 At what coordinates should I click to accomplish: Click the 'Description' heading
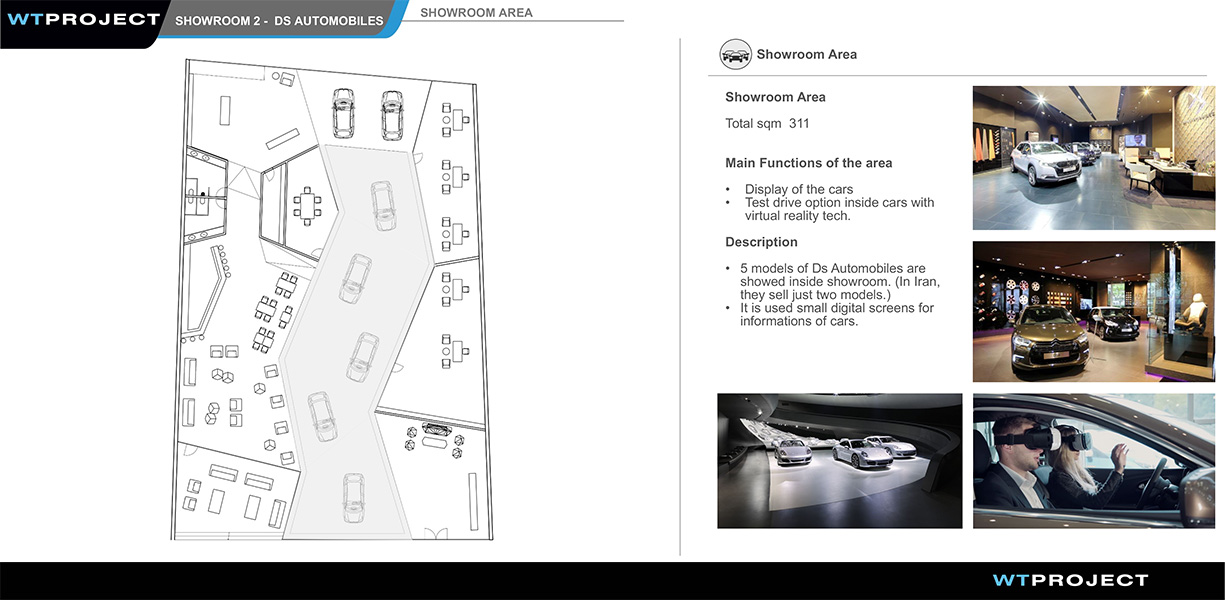[x=761, y=242]
